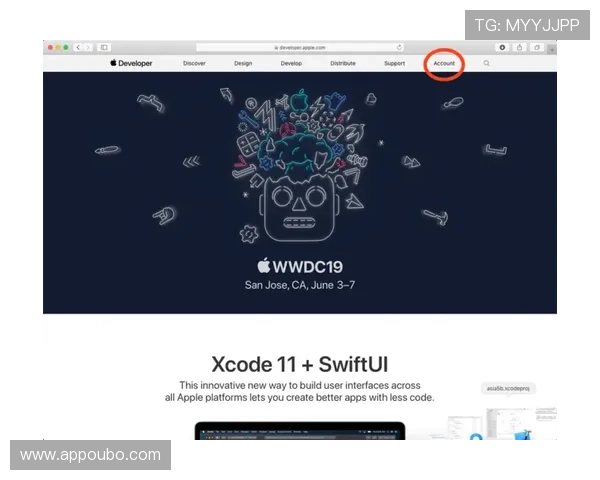This screenshot has width=600, height=480.
Task: Click the WWDC19 hero banner
Action: pyautogui.click(x=300, y=190)
